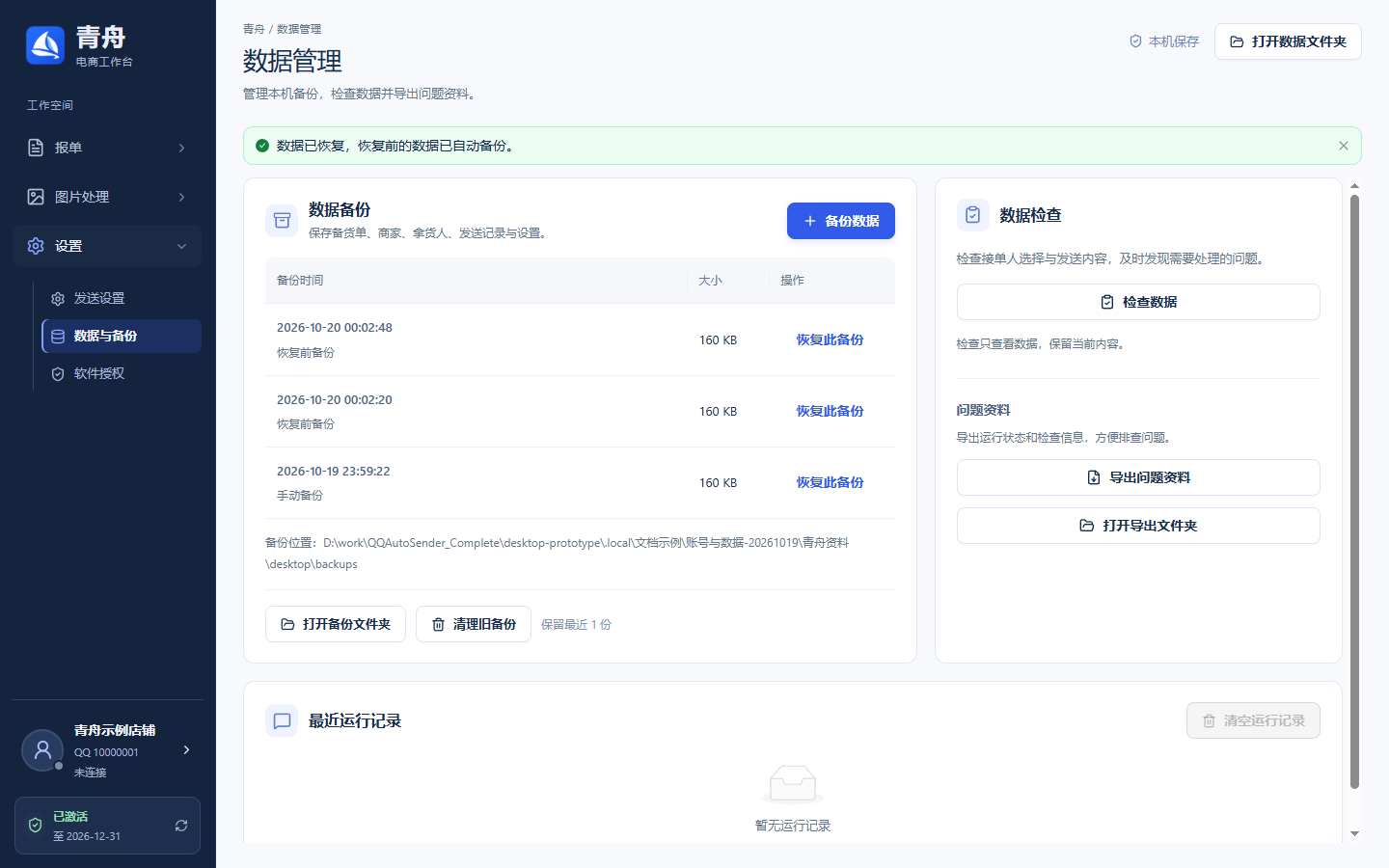Screen dimensions: 1389x868
Task: Click the green success check icon in banner
Action: tap(262, 146)
